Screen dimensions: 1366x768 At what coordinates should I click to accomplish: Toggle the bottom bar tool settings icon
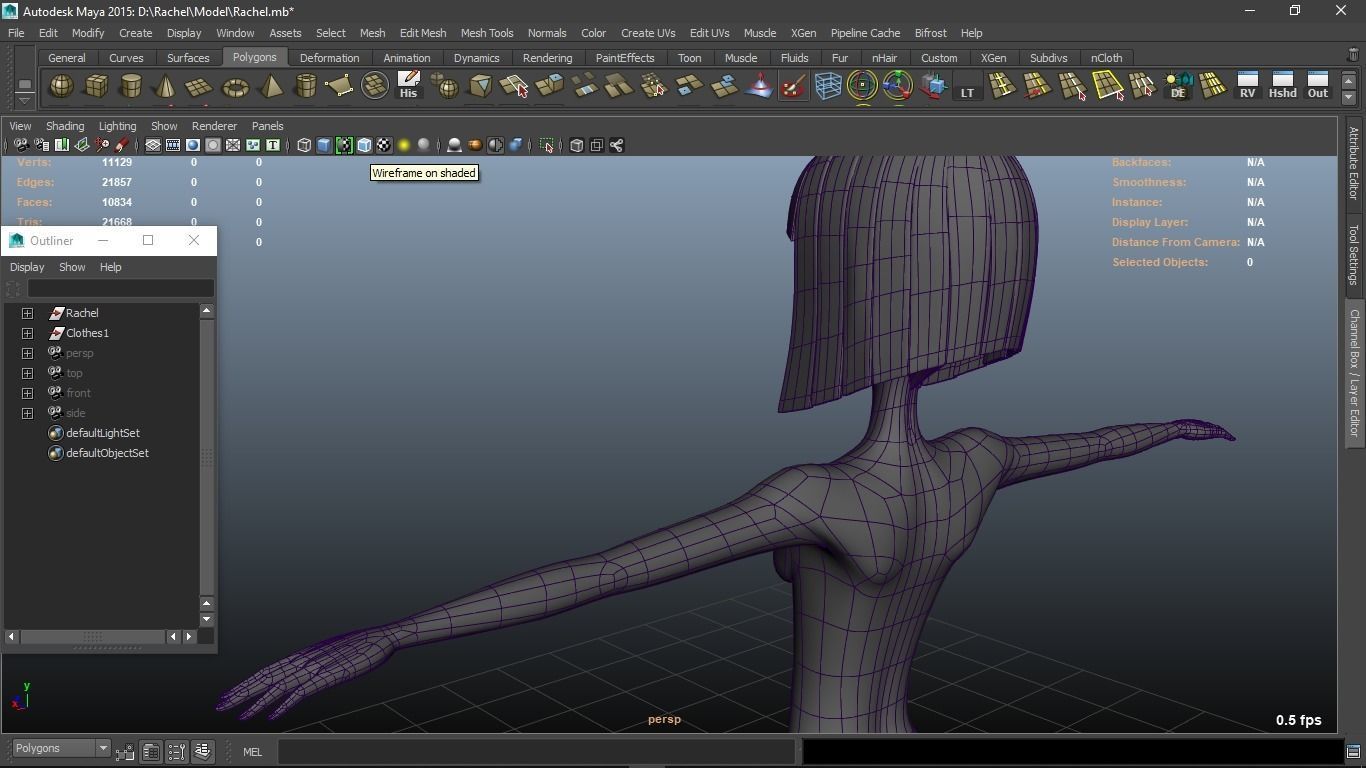pyautogui.click(x=176, y=752)
